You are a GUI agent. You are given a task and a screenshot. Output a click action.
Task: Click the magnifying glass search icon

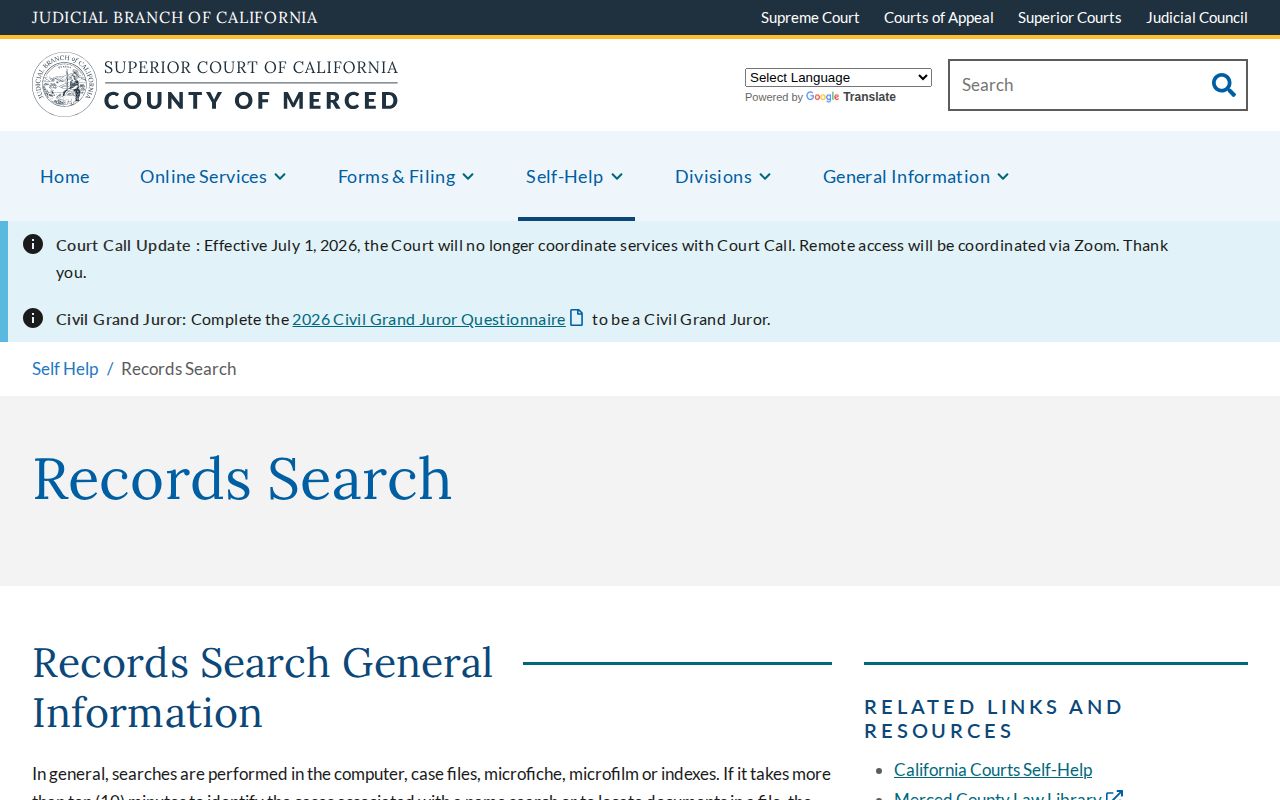point(1223,85)
